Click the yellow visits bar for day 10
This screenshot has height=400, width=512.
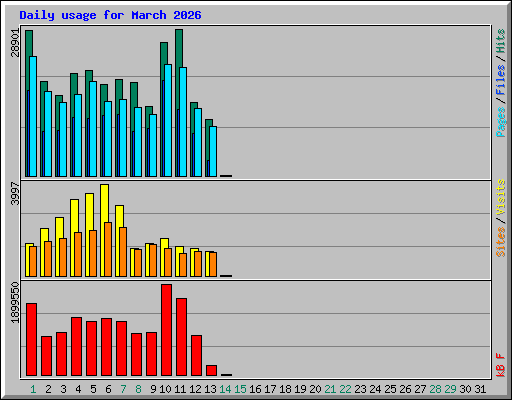click(x=164, y=243)
